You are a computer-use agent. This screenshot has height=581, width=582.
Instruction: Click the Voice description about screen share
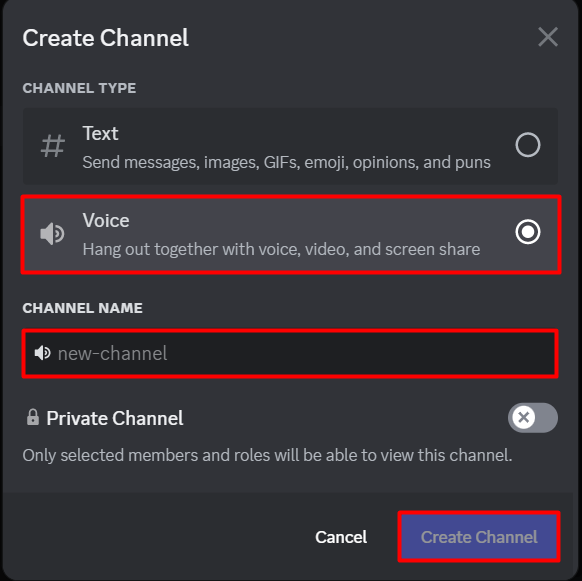(x=281, y=249)
